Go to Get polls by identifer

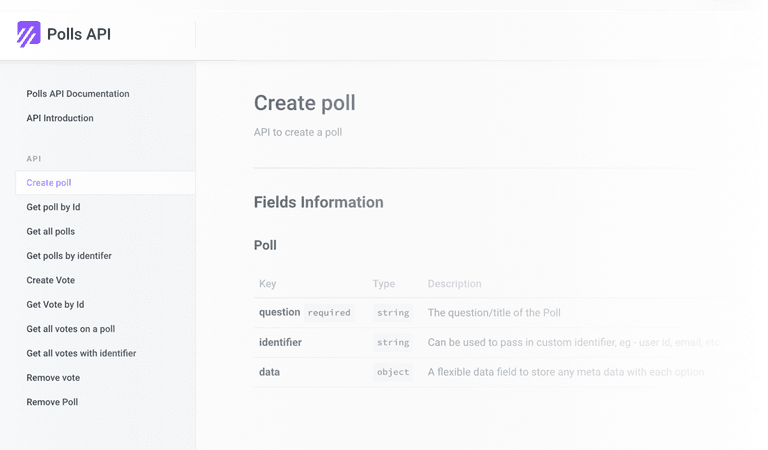pyautogui.click(x=69, y=256)
